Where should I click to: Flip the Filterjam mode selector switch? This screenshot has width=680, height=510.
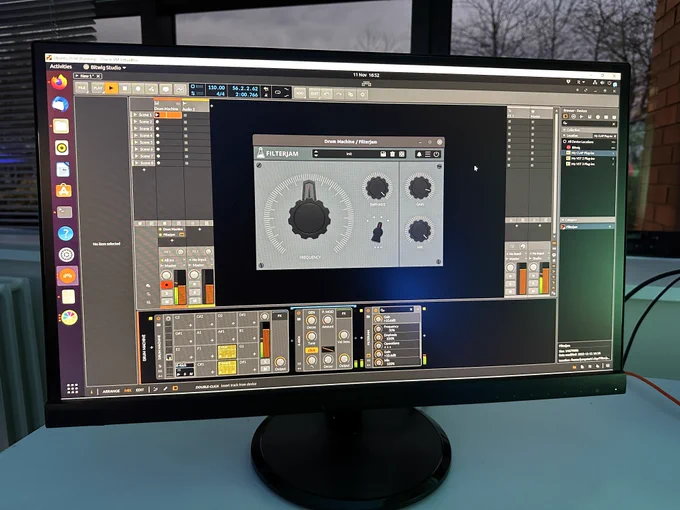point(377,232)
